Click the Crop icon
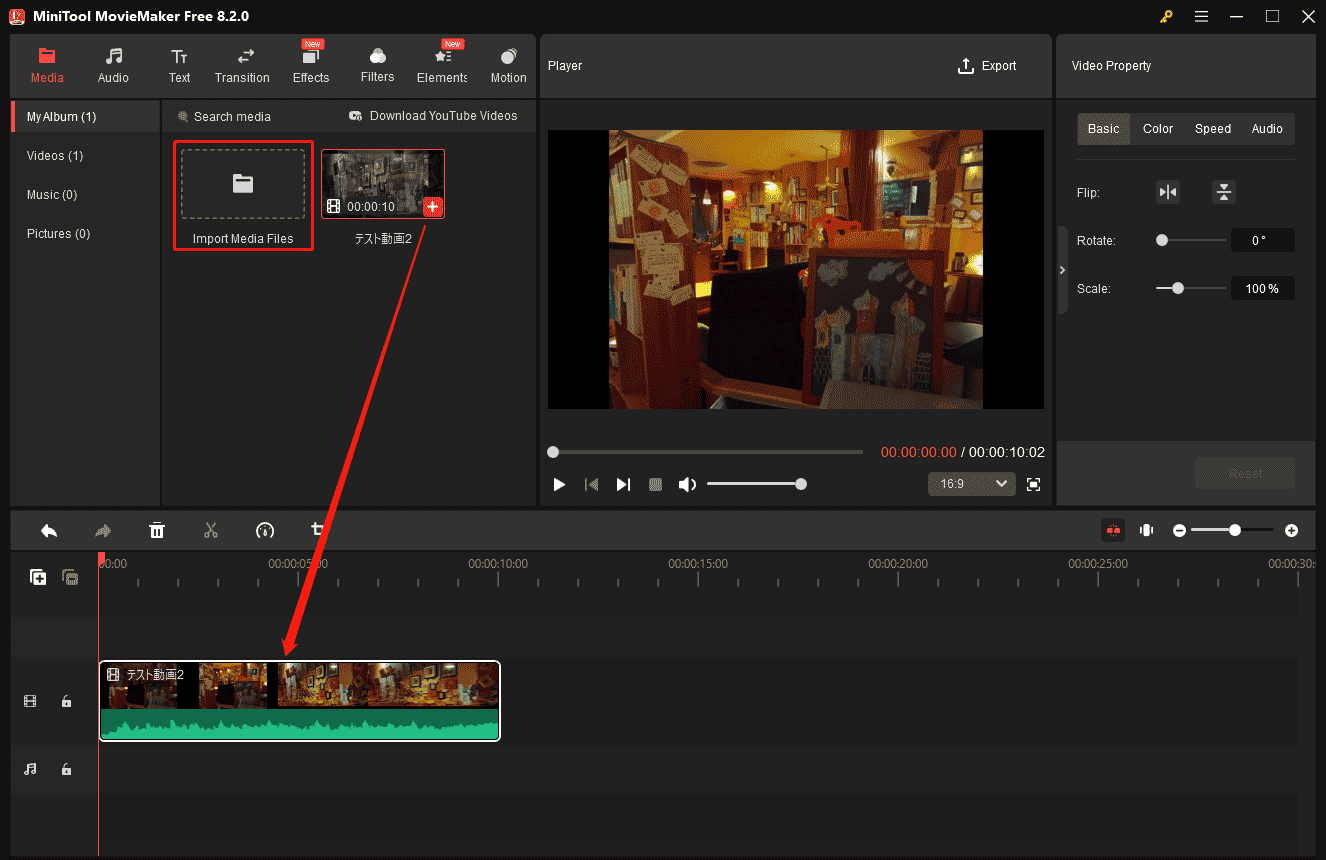This screenshot has height=860, width=1326. pyautogui.click(x=319, y=529)
